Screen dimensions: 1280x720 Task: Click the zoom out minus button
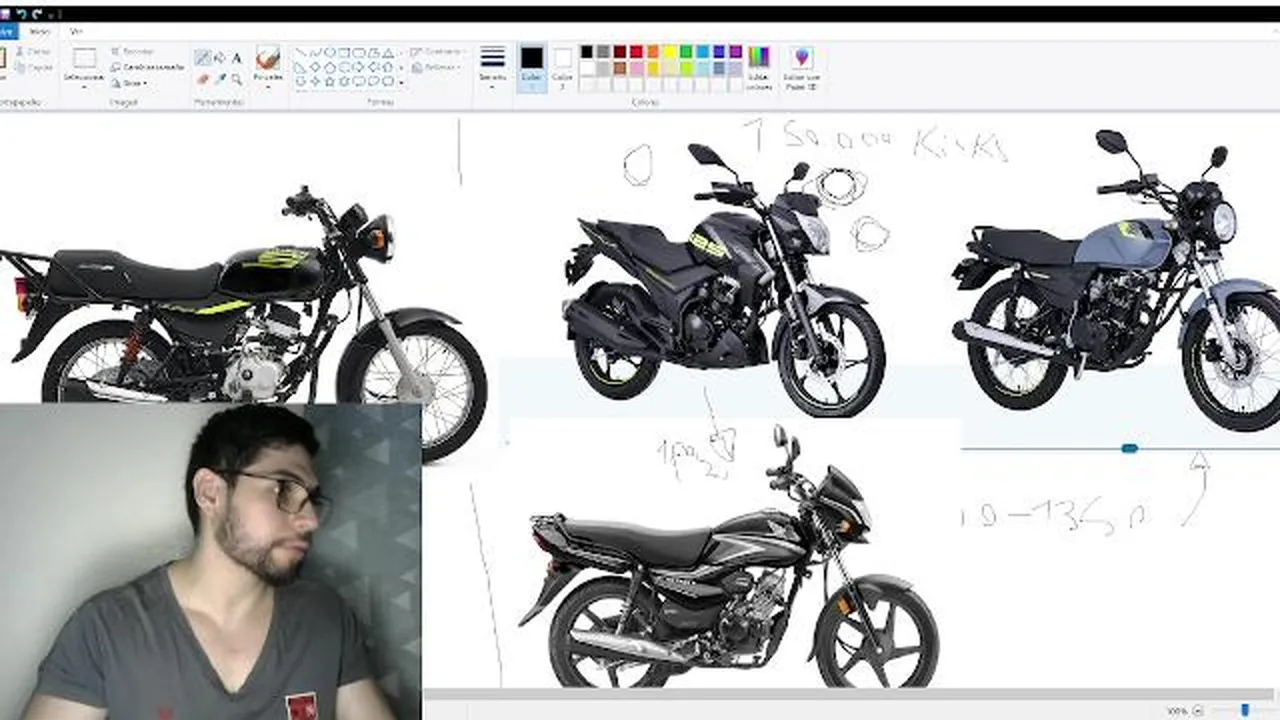tap(1198, 710)
